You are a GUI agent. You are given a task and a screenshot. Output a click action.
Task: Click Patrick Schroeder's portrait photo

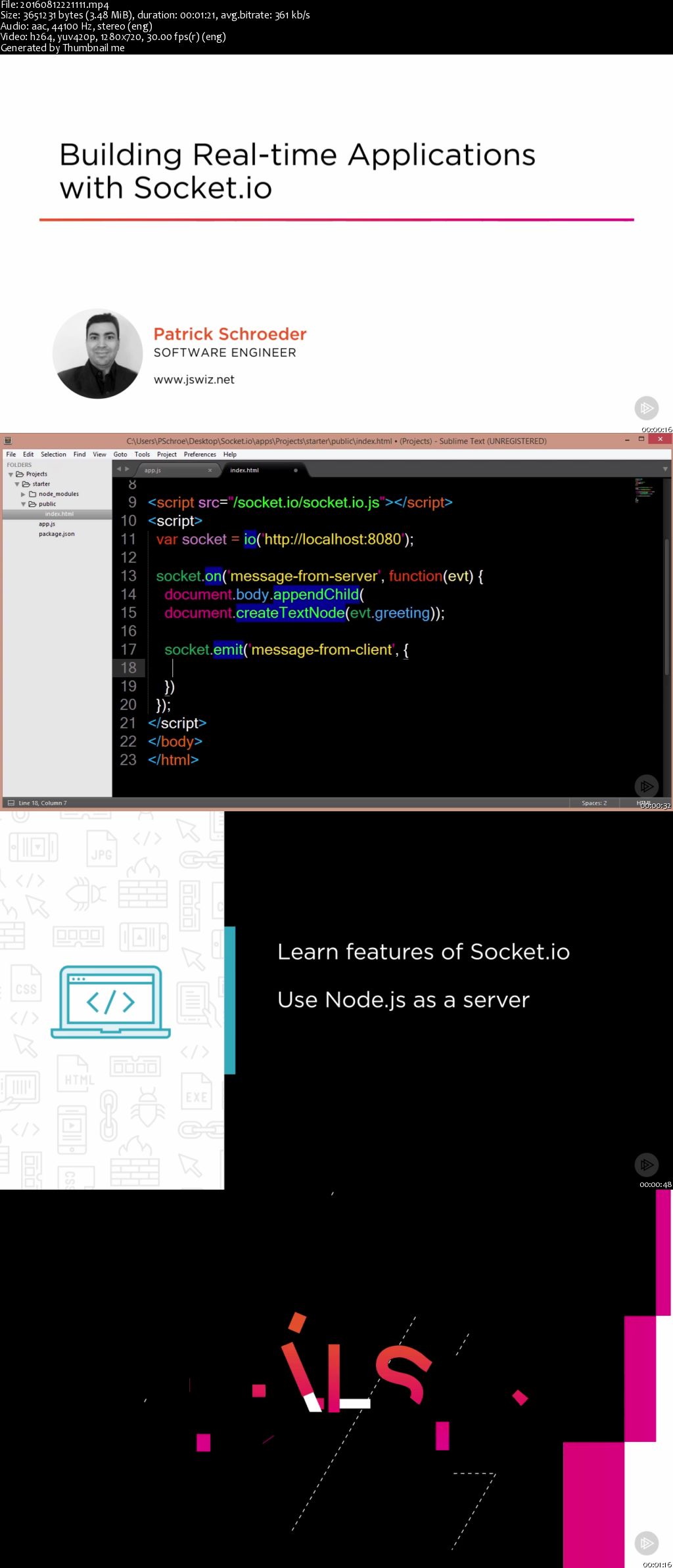coord(97,353)
